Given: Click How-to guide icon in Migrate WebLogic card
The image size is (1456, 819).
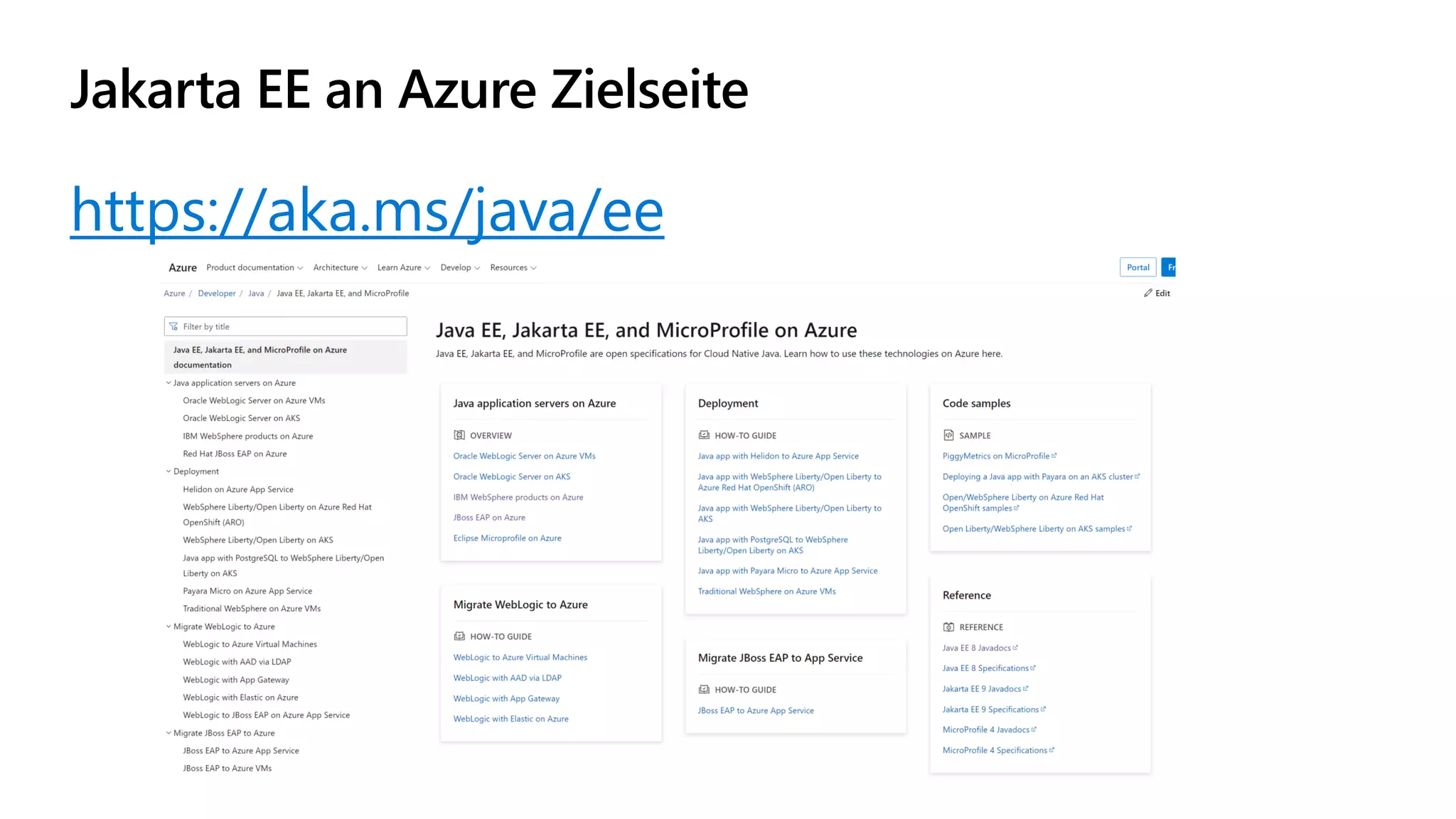Looking at the screenshot, I should click(459, 636).
